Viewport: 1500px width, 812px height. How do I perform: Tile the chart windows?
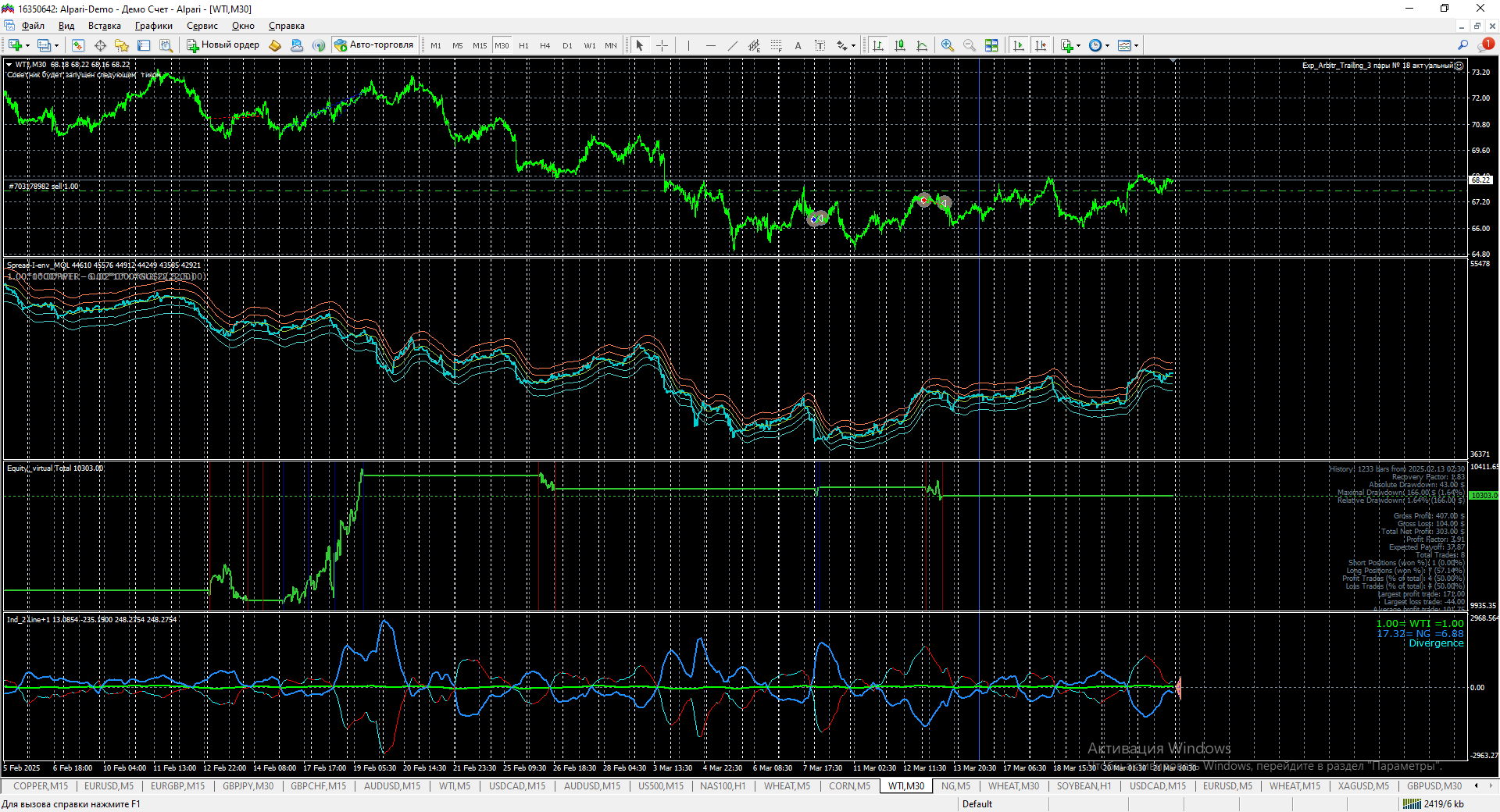(991, 45)
